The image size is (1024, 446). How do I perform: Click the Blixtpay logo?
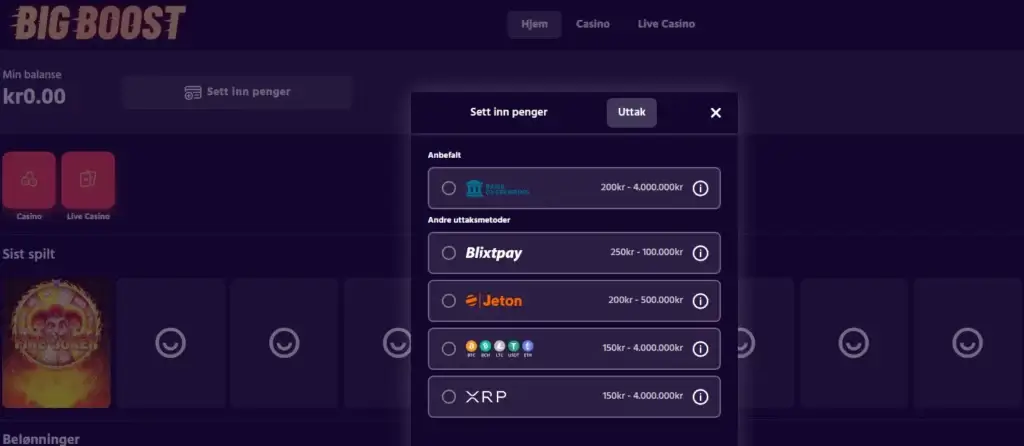pyautogui.click(x=494, y=253)
